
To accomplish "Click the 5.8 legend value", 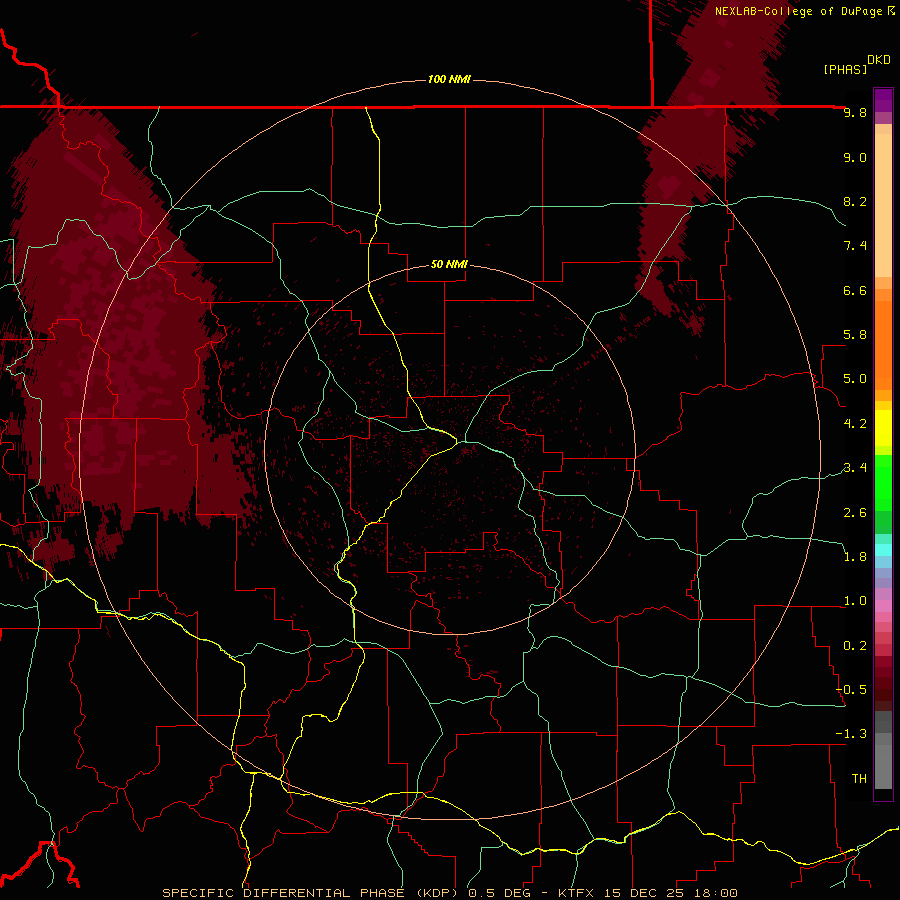I will click(855, 335).
